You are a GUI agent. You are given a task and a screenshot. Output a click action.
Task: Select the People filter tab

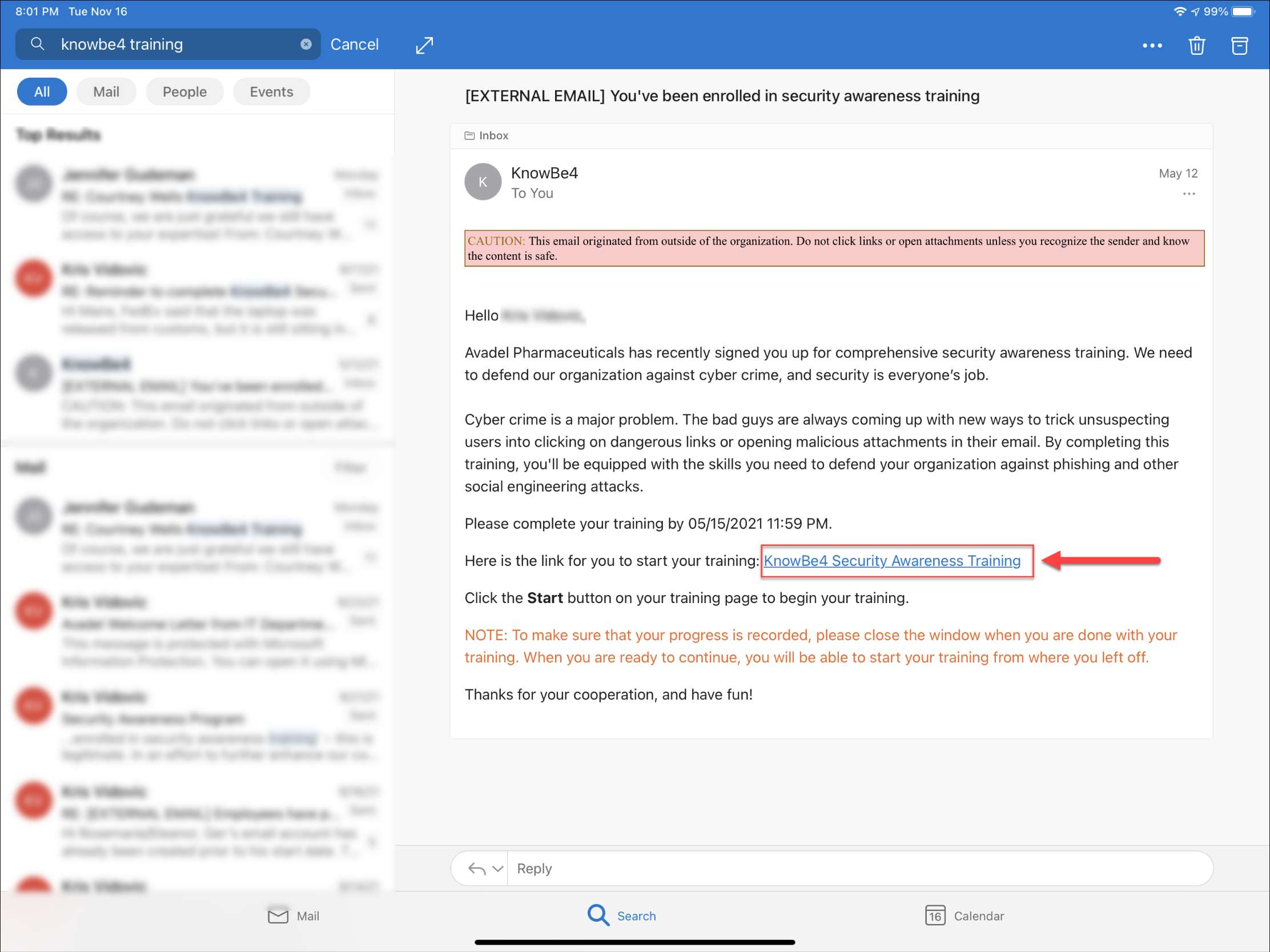pyautogui.click(x=184, y=92)
